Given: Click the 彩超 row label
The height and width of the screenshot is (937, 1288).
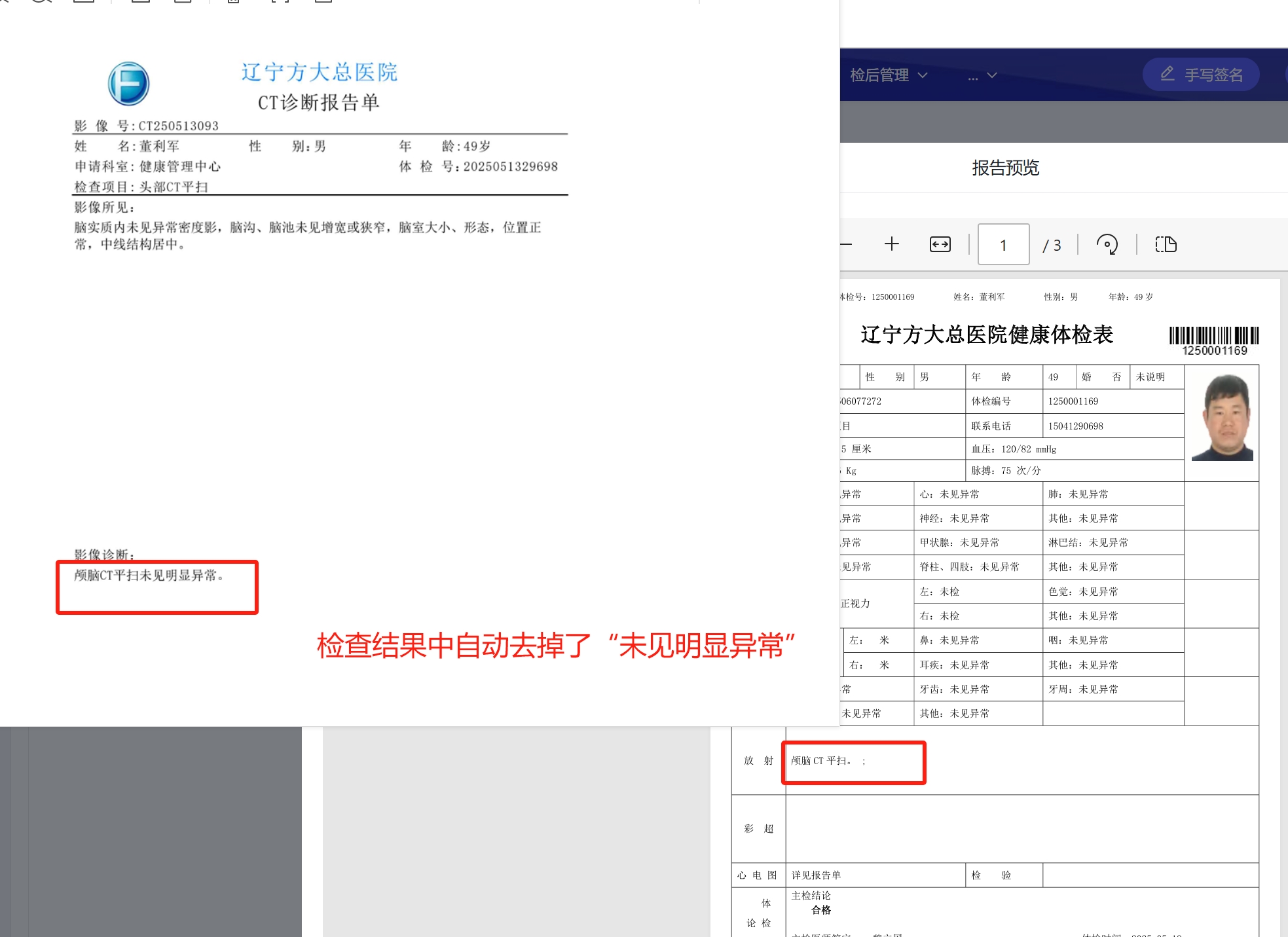Looking at the screenshot, I should 758,828.
